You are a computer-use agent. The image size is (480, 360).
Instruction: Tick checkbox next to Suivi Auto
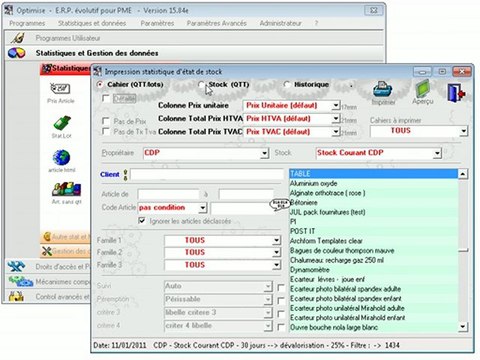click(x=281, y=287)
